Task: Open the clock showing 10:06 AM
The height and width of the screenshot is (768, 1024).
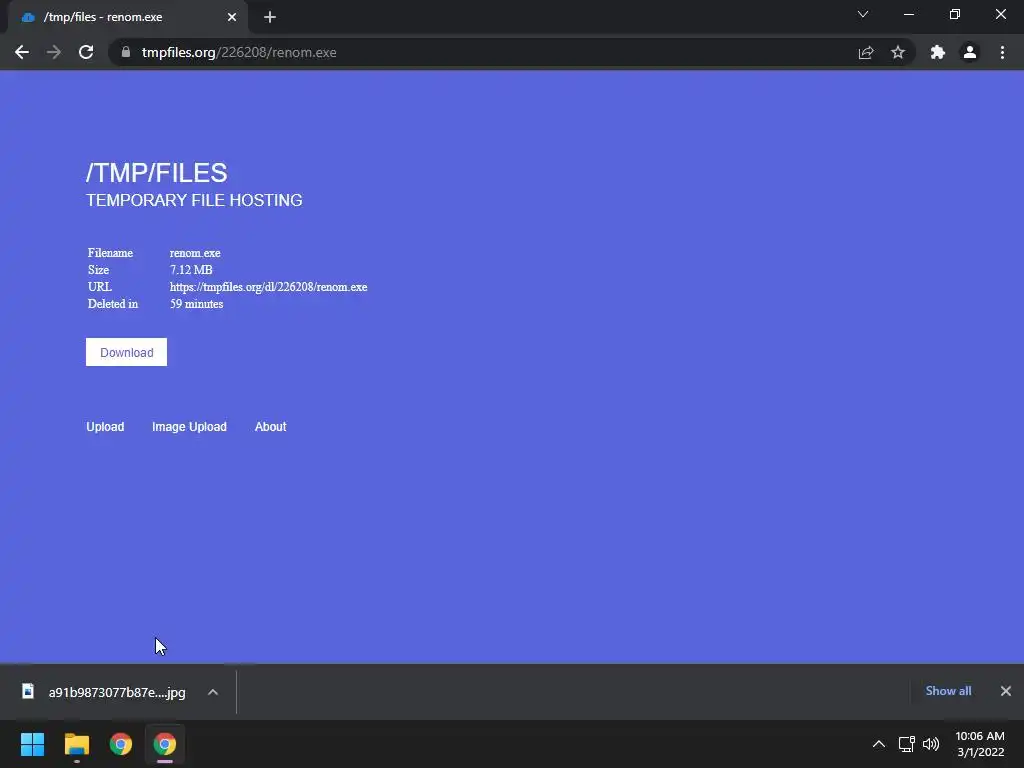Action: [980, 744]
